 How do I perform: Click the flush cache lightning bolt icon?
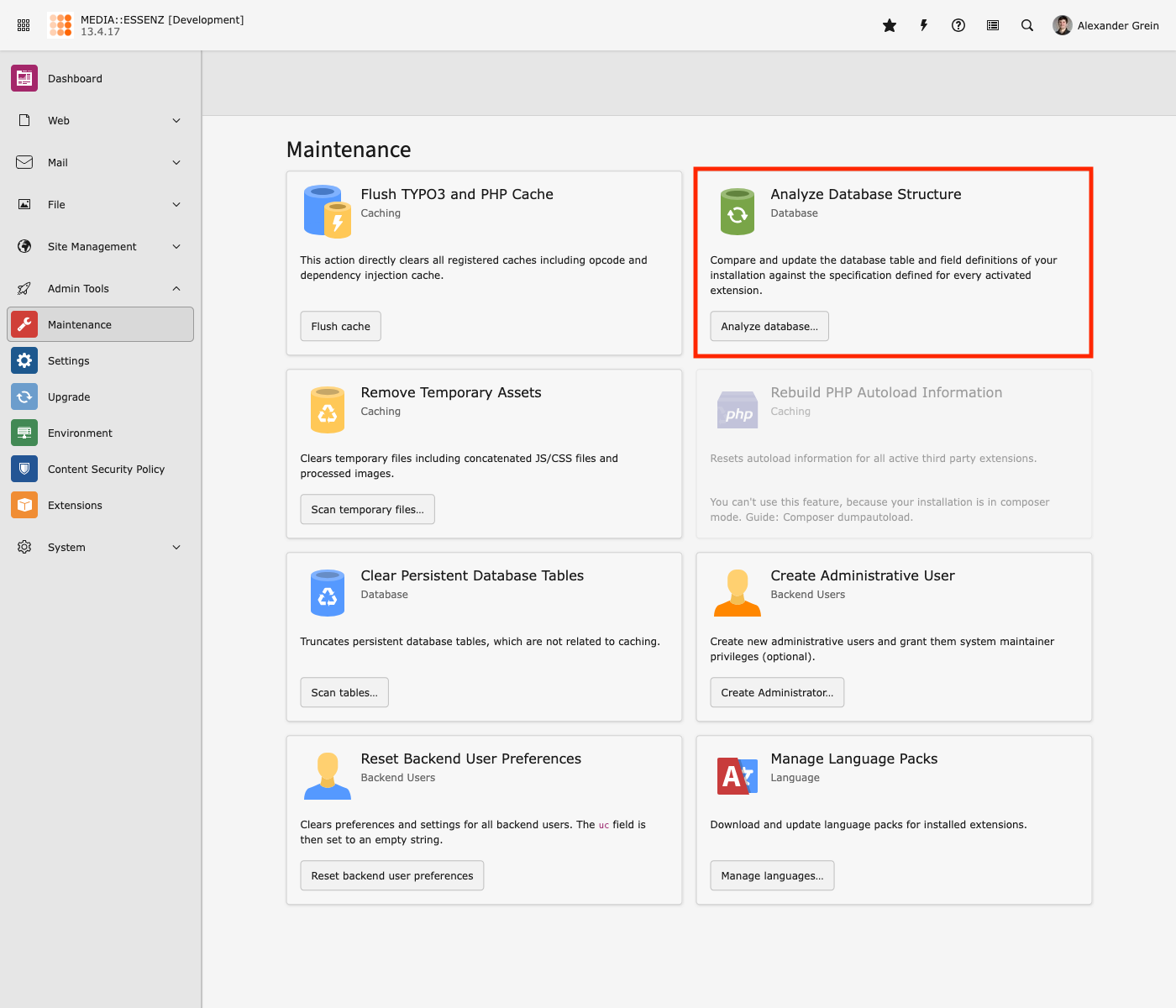point(924,25)
